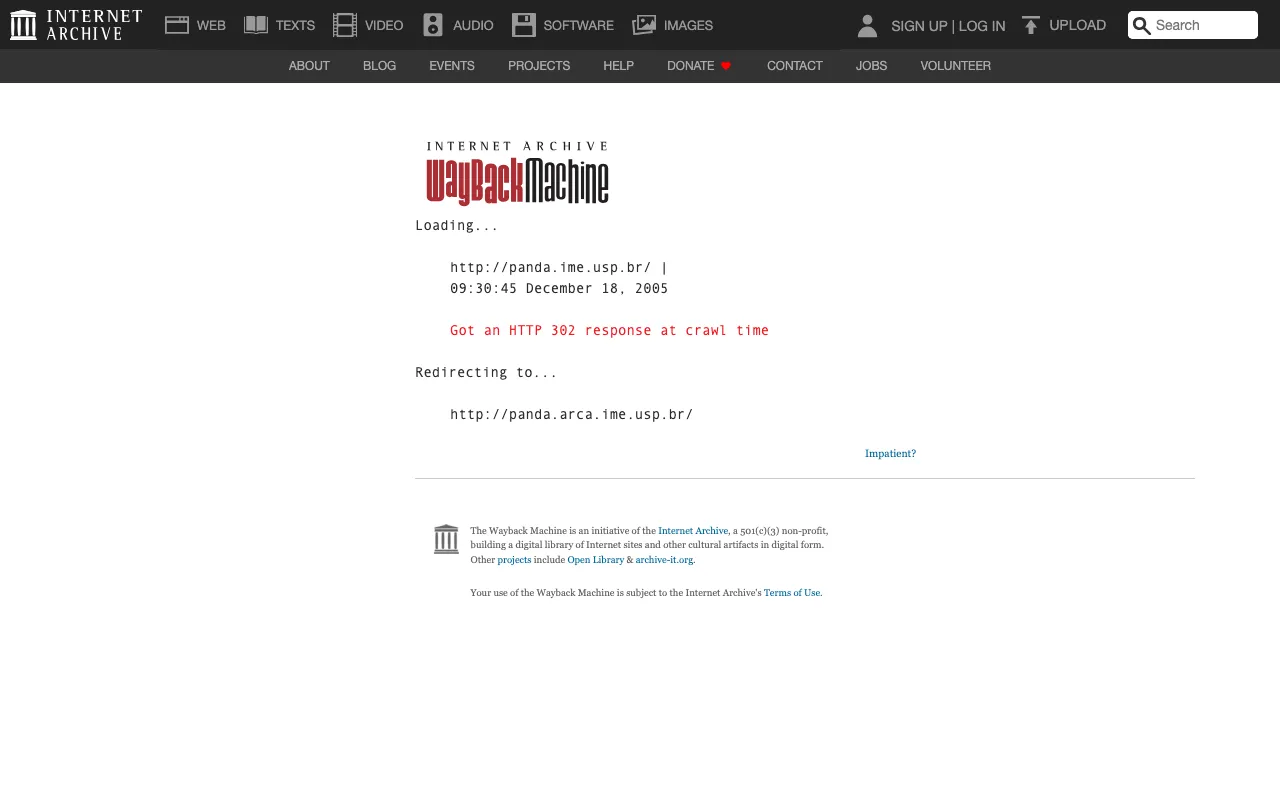
Task: Open the Software archive icon
Action: [523, 25]
